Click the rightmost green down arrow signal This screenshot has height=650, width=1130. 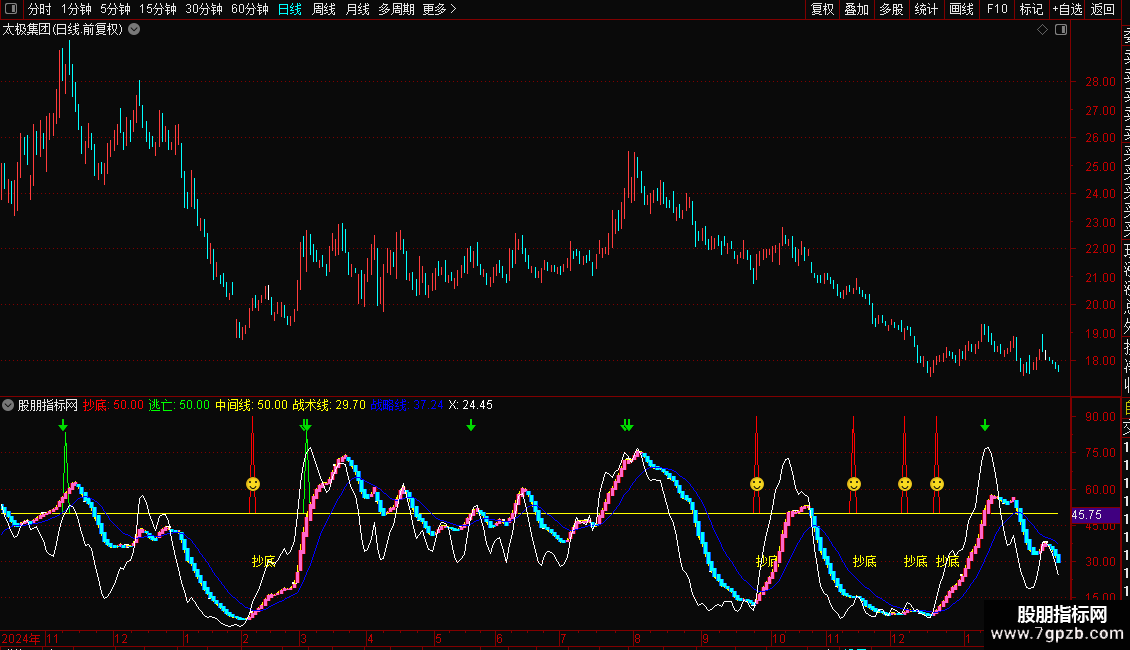(985, 425)
